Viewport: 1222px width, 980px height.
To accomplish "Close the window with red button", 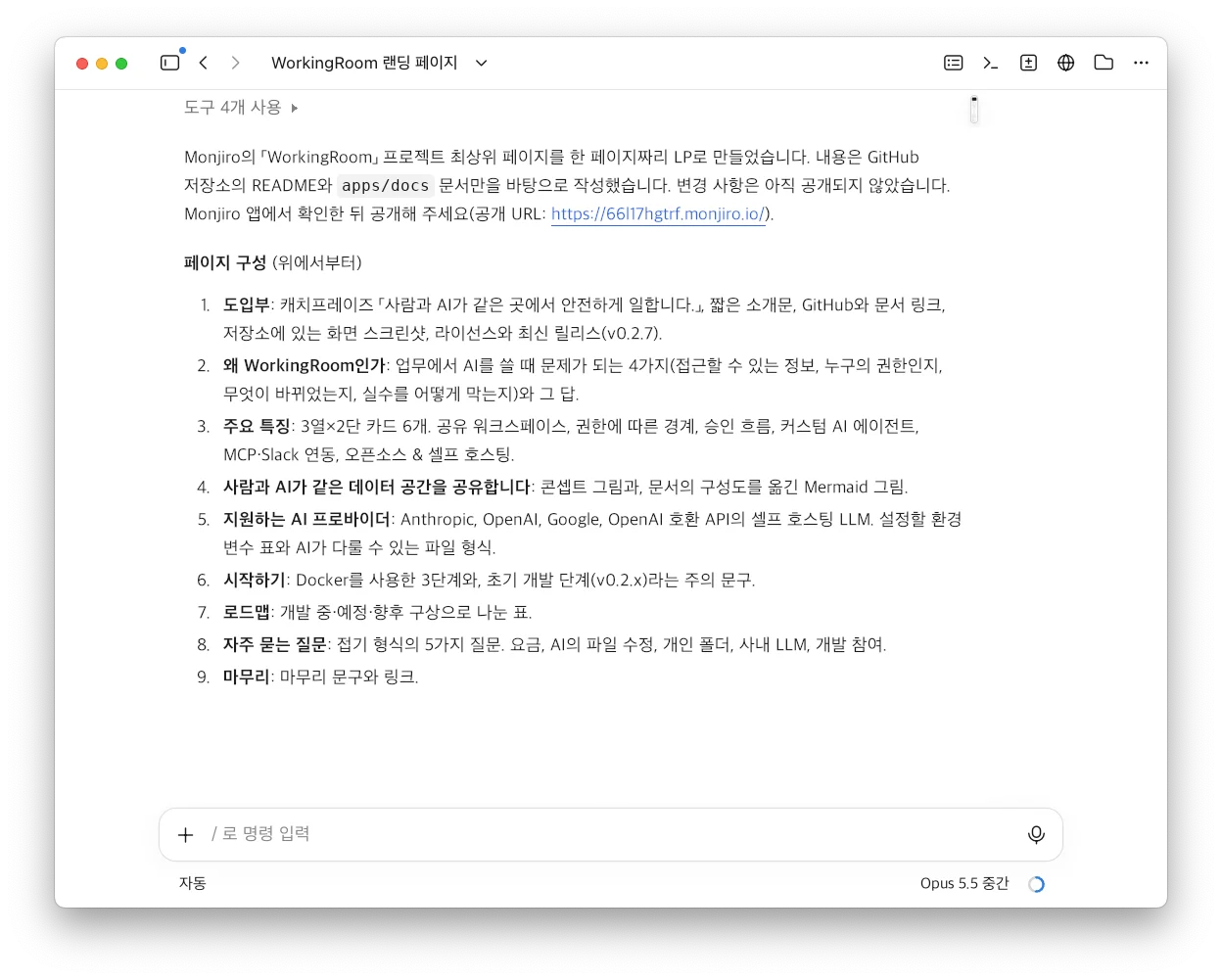I will (x=82, y=64).
